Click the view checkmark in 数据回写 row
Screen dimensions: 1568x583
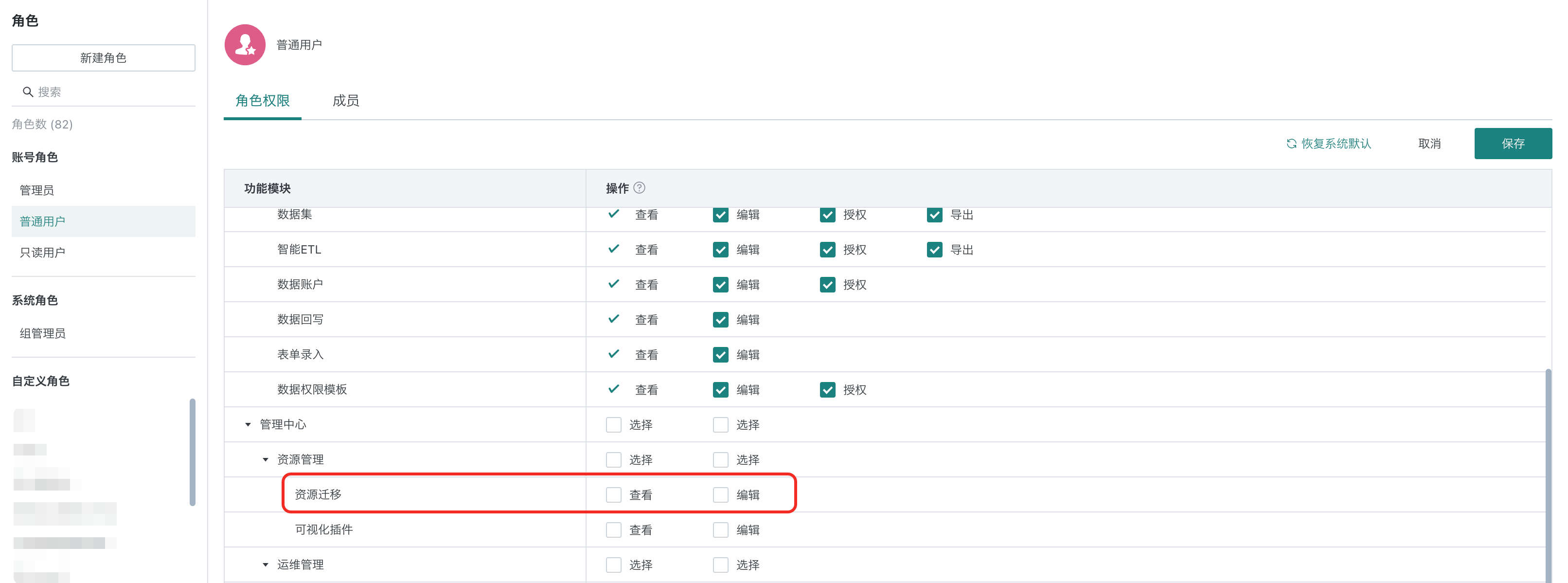pos(614,319)
